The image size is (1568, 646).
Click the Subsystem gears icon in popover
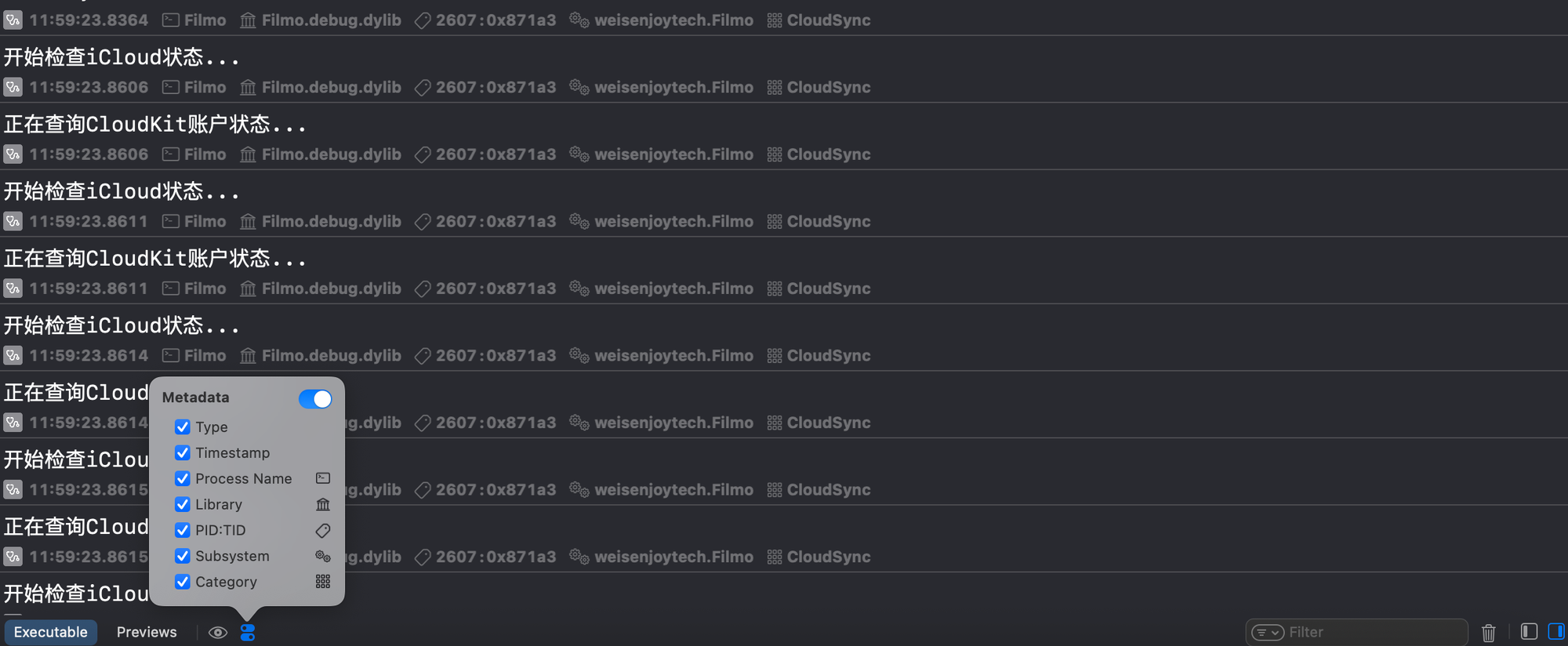322,557
